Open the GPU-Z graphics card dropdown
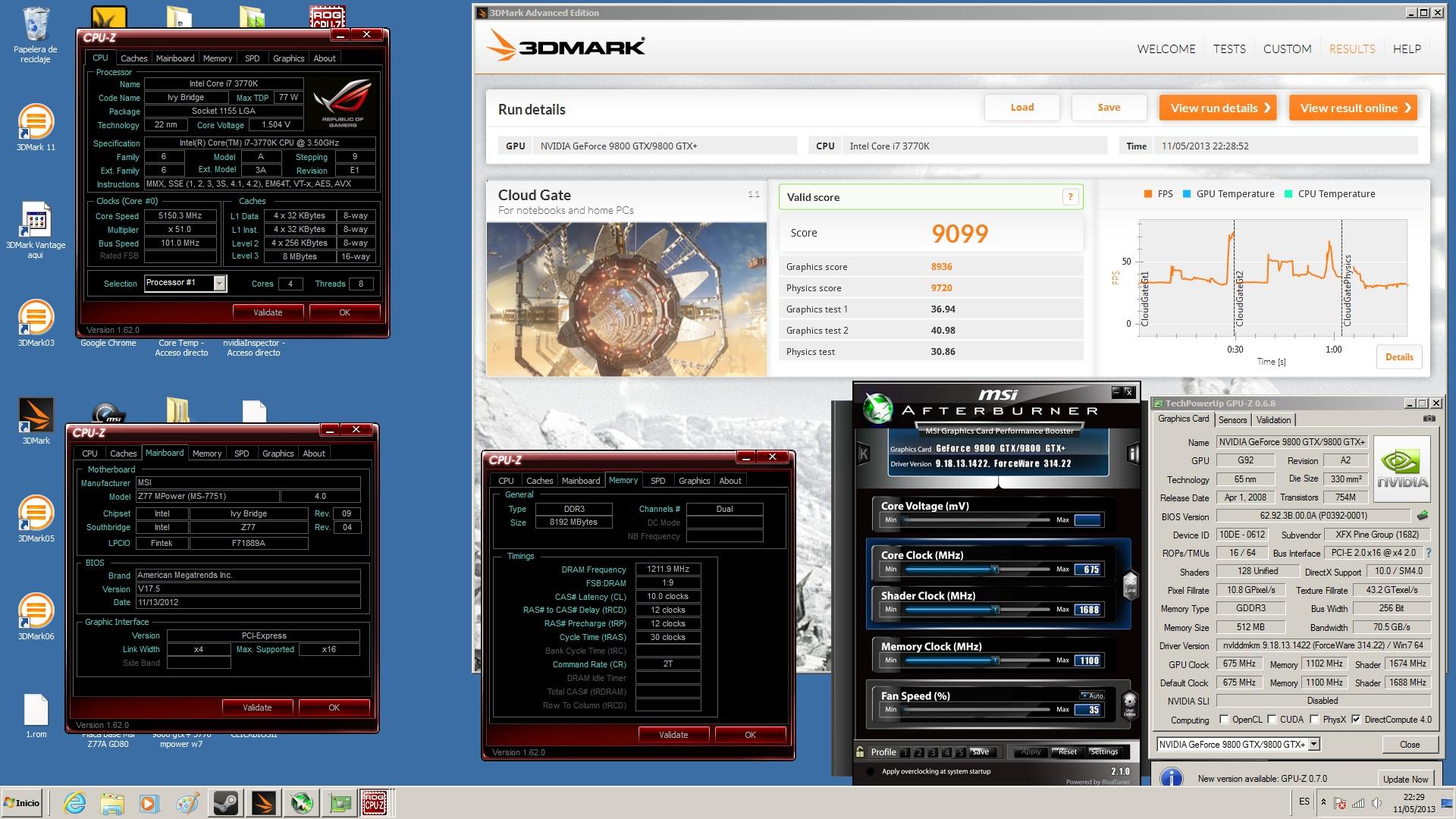 tap(1314, 744)
